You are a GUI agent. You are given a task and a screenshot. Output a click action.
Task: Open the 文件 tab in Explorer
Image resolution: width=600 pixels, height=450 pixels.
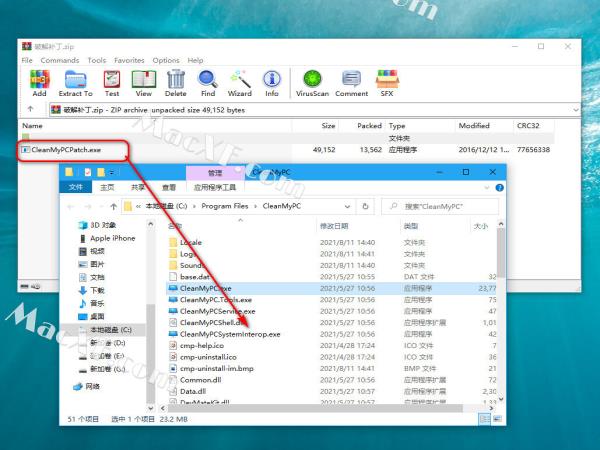click(x=76, y=187)
